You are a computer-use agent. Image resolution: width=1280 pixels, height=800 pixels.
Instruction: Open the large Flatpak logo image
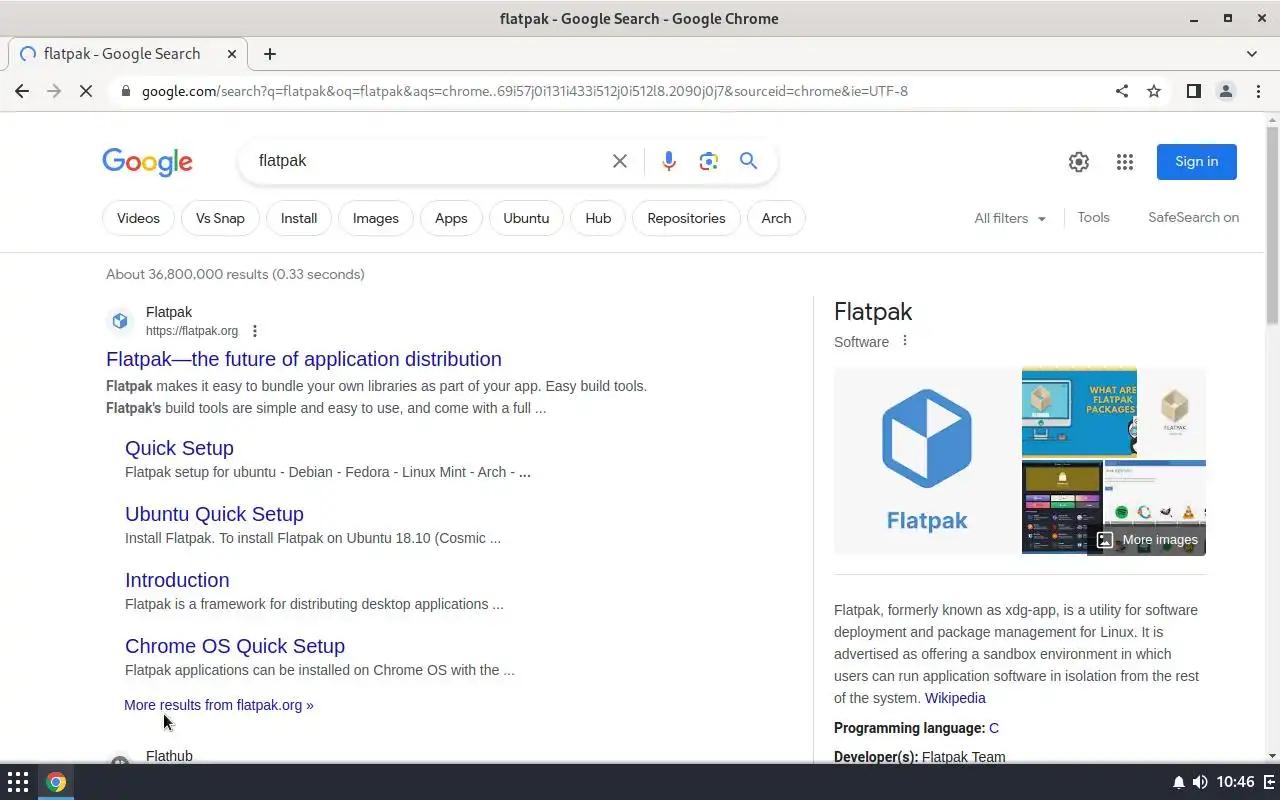tap(927, 461)
